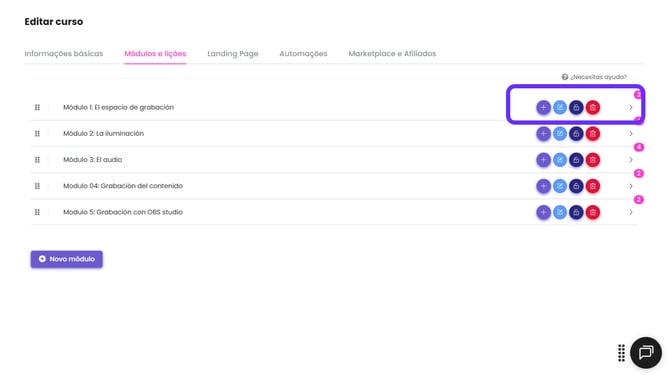Grab drag handle of Módulo 3 row

[37, 160]
